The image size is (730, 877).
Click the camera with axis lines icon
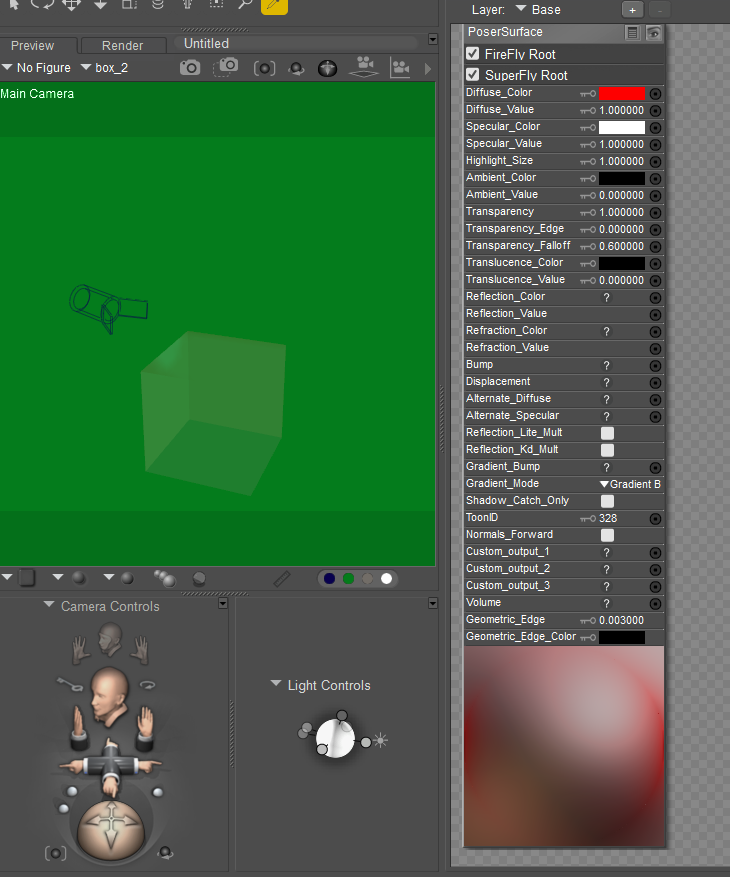coord(401,68)
